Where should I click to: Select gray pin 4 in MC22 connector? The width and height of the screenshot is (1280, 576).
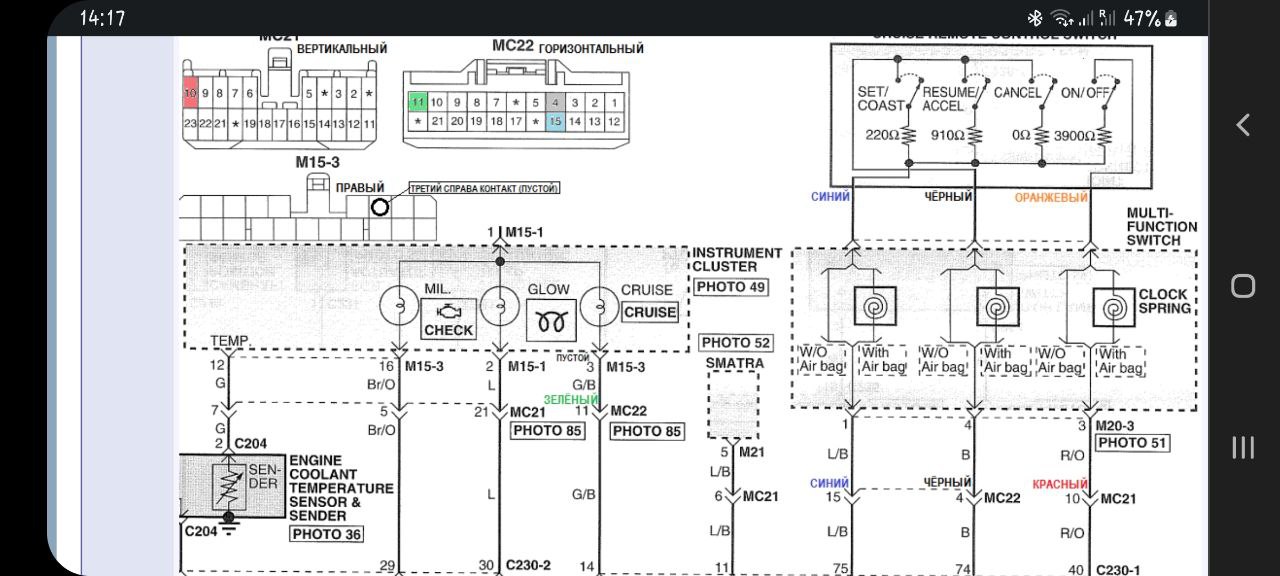pyautogui.click(x=555, y=102)
